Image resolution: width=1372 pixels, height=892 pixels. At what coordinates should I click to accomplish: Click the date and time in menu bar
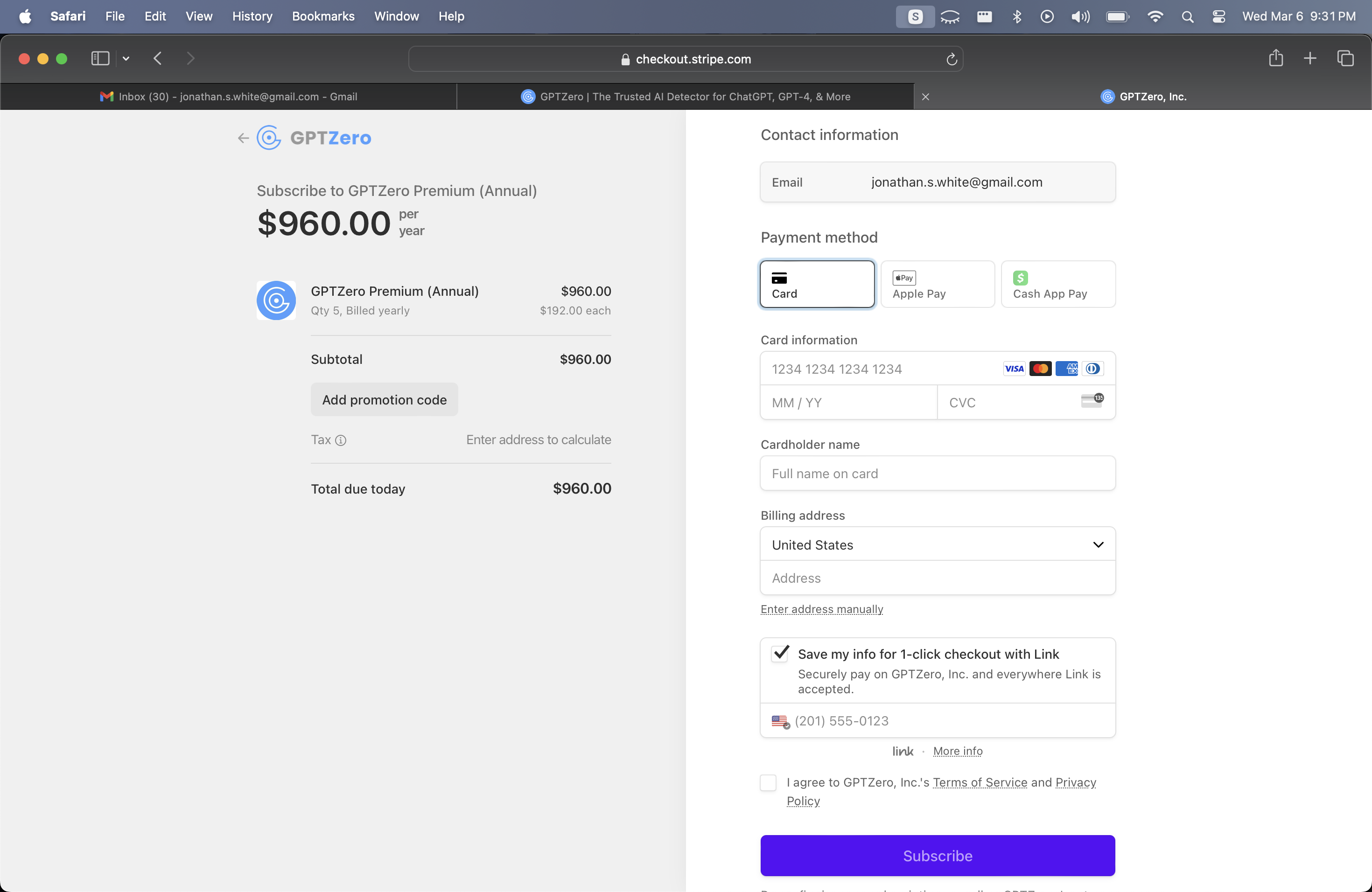[x=1299, y=16]
